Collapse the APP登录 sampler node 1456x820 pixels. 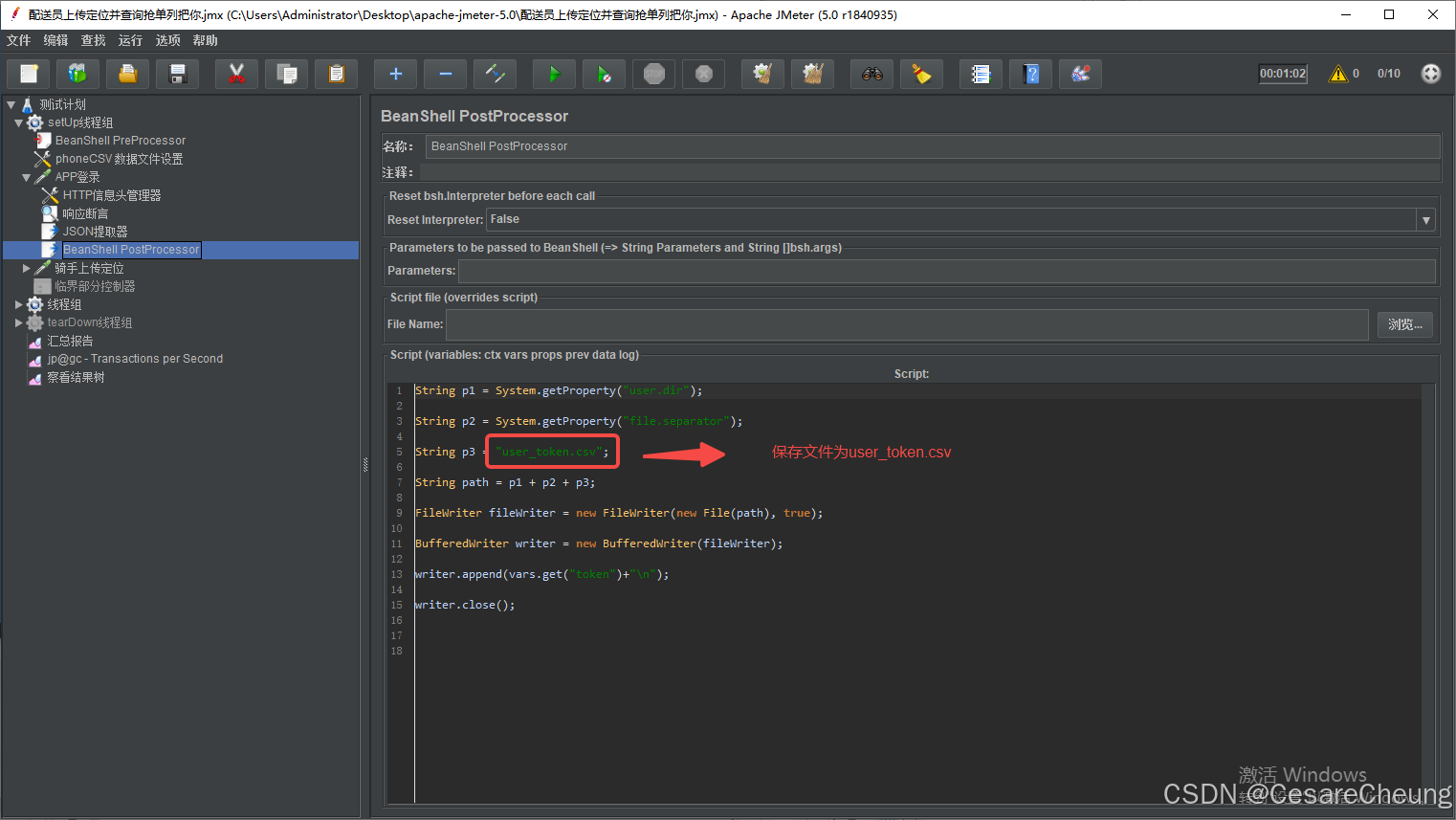click(26, 177)
